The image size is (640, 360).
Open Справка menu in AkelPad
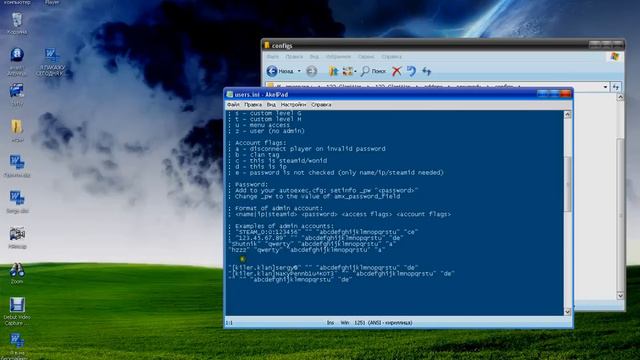[321, 105]
